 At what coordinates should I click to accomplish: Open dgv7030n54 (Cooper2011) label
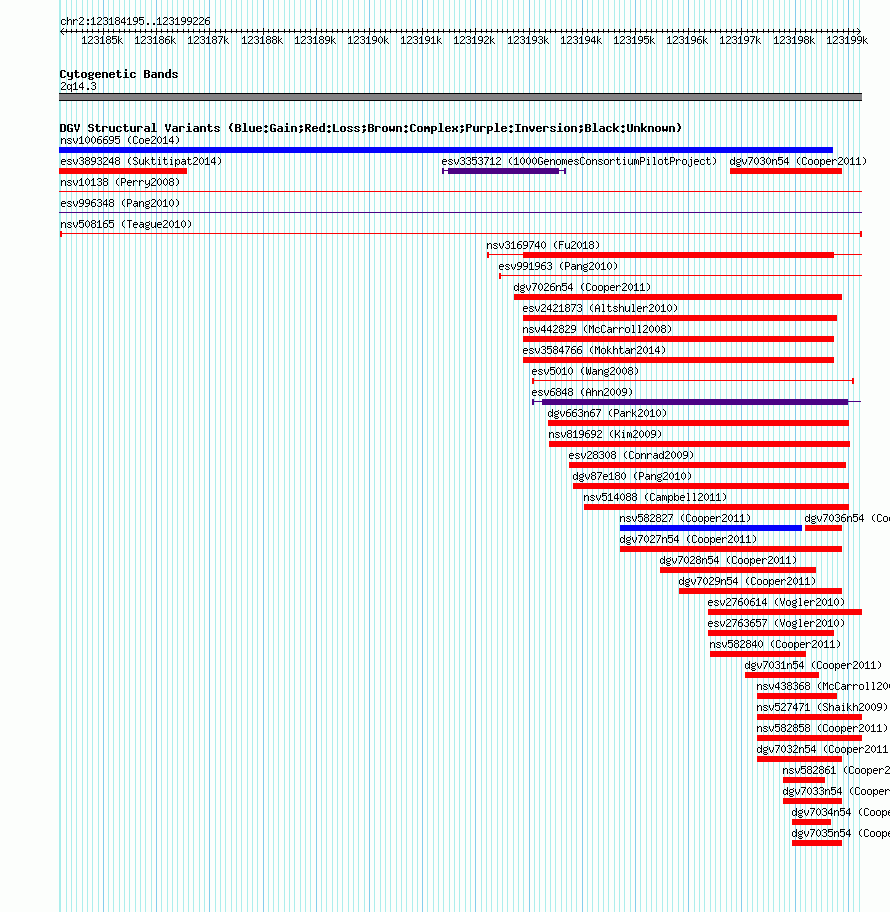pyautogui.click(x=798, y=161)
